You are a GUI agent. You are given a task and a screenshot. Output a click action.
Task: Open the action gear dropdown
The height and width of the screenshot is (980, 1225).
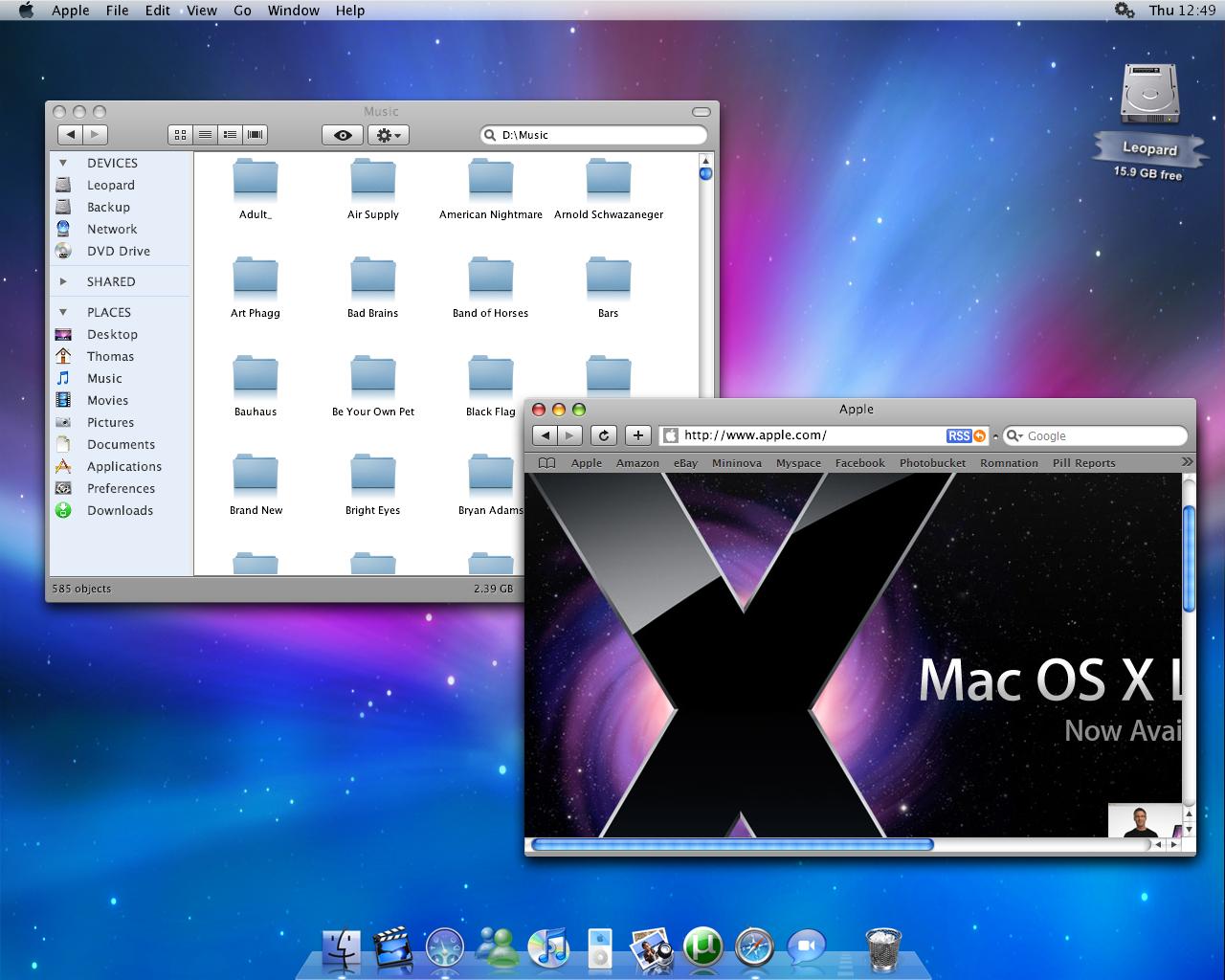coord(388,135)
